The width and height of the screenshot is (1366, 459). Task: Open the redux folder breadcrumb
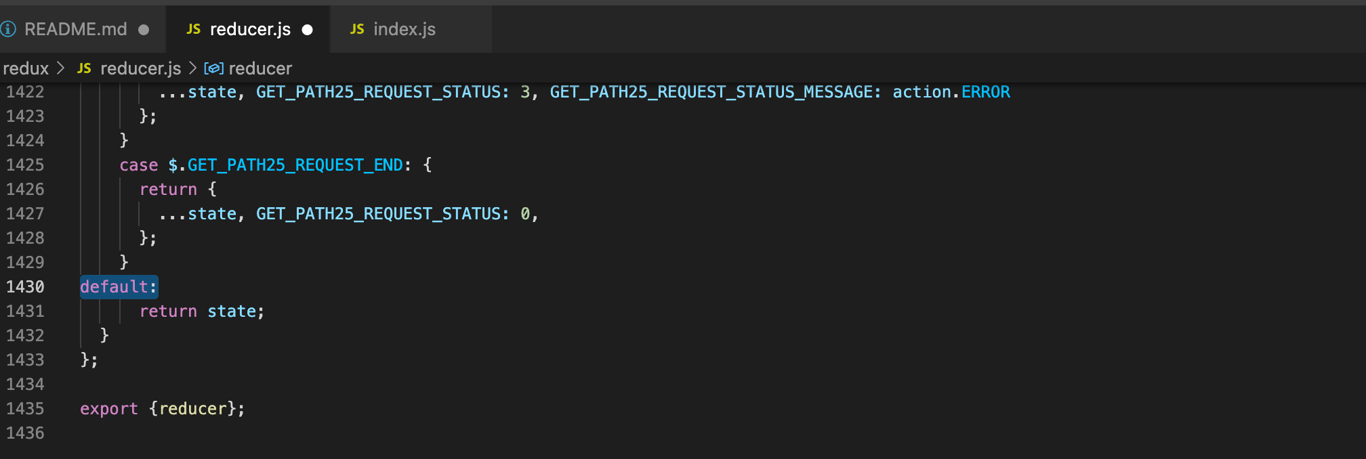(25, 68)
